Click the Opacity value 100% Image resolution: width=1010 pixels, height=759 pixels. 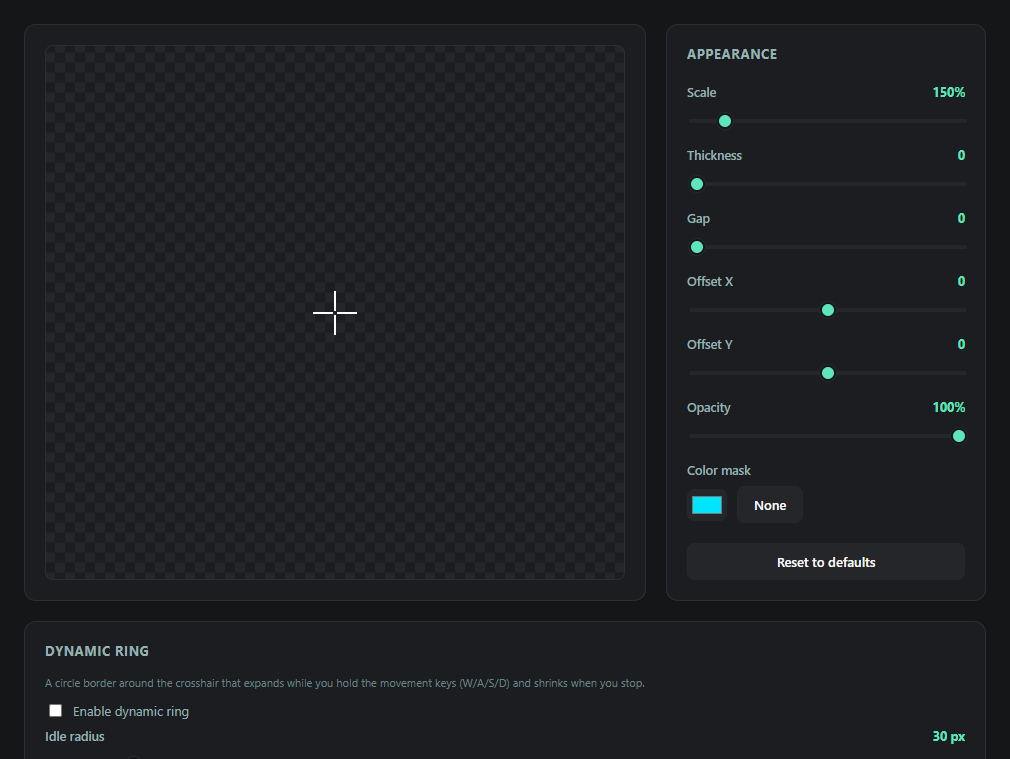click(x=949, y=407)
